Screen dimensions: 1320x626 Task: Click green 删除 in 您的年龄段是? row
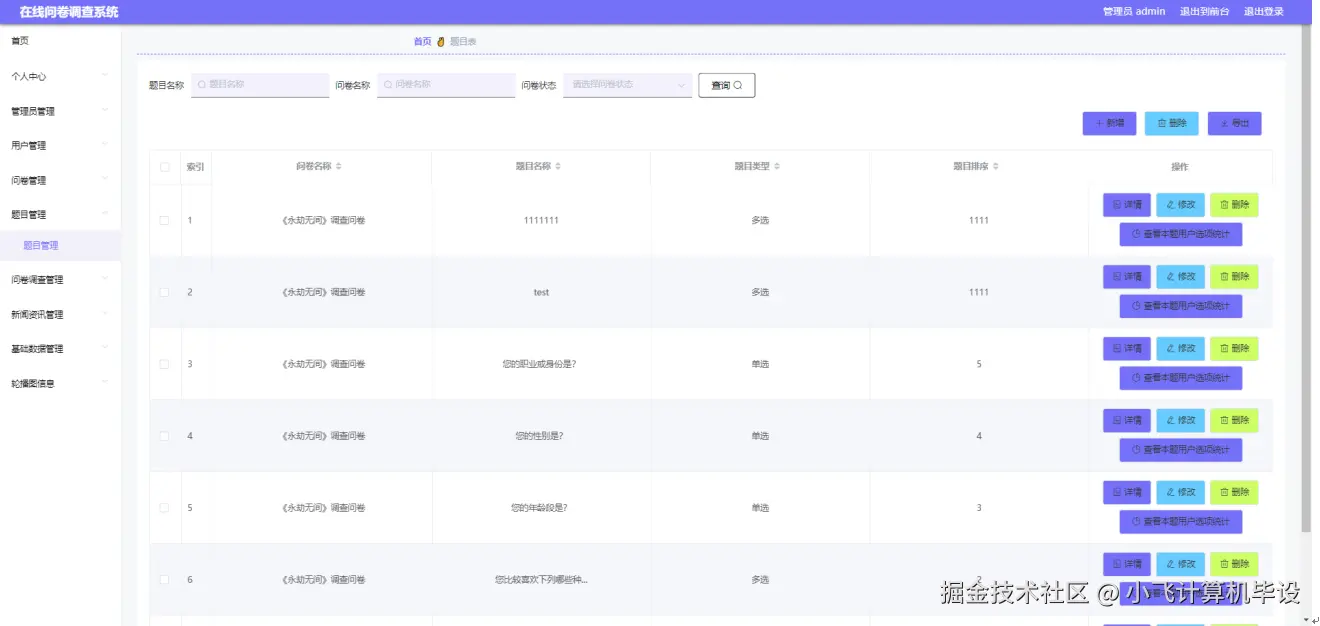[1234, 493]
